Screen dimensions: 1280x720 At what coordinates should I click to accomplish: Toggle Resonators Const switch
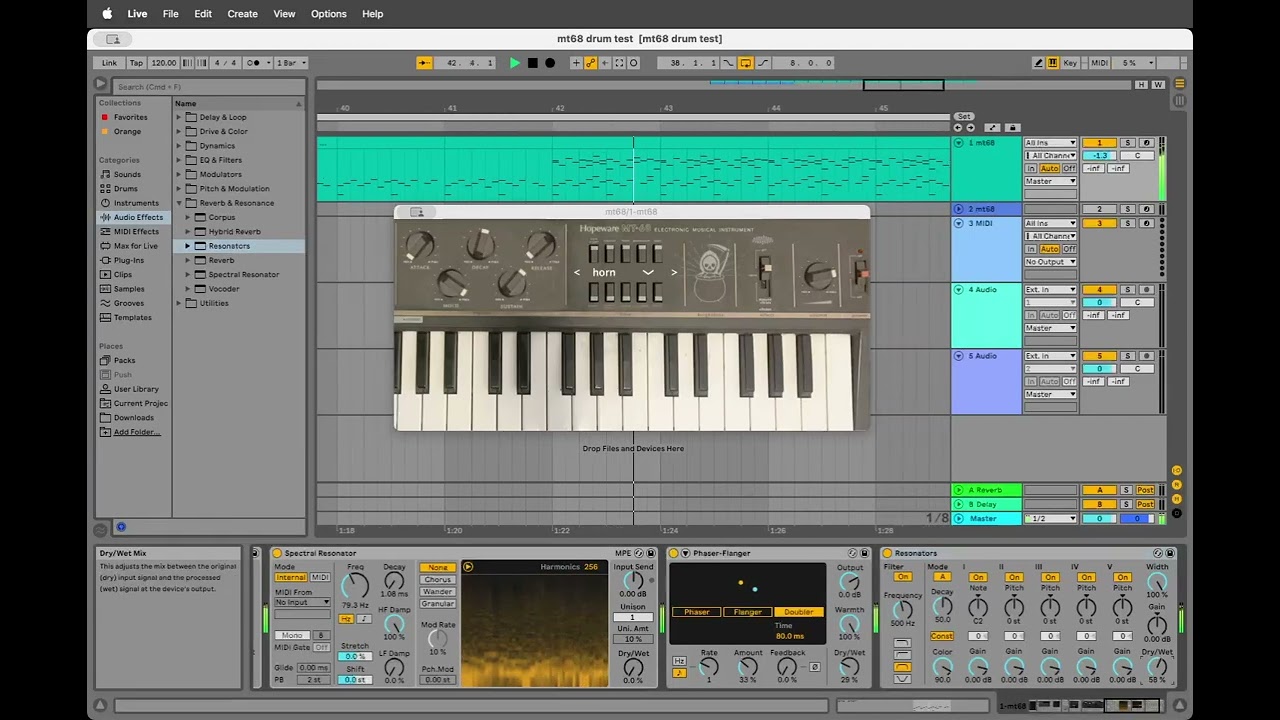pos(941,636)
